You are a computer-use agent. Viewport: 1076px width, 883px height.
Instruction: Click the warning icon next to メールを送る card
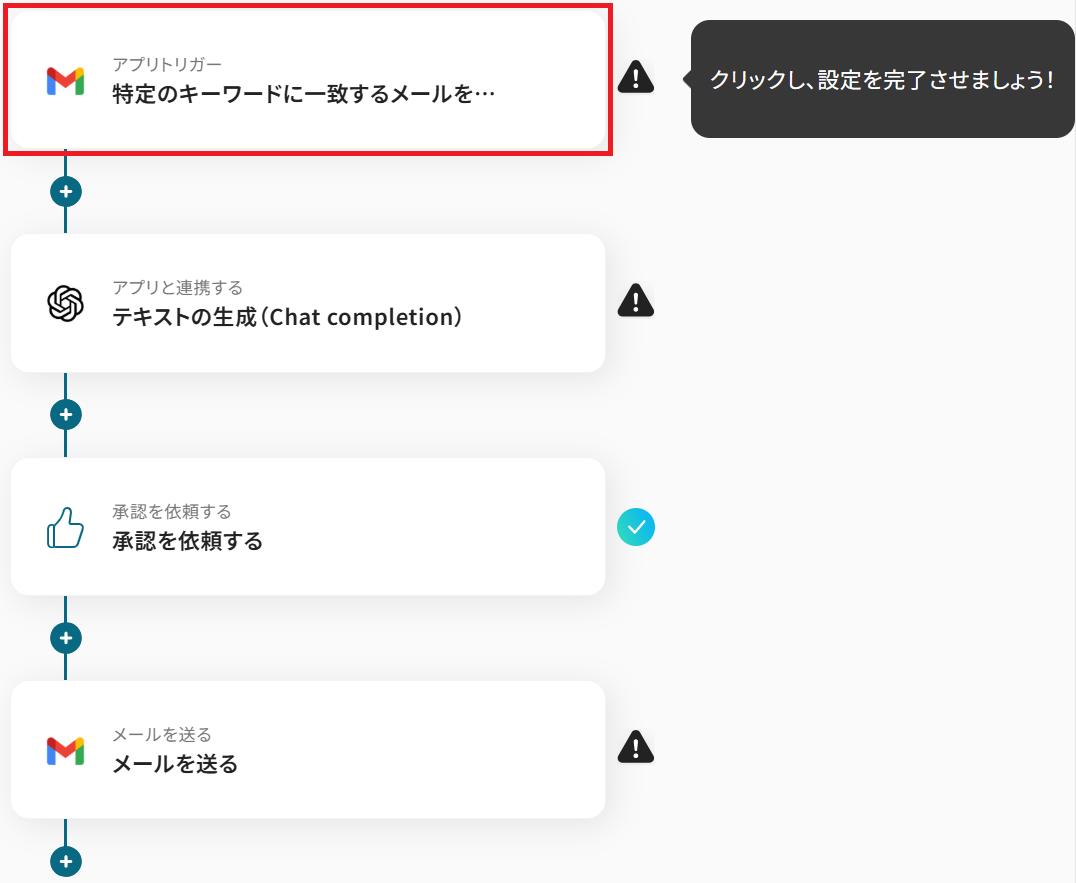[635, 746]
